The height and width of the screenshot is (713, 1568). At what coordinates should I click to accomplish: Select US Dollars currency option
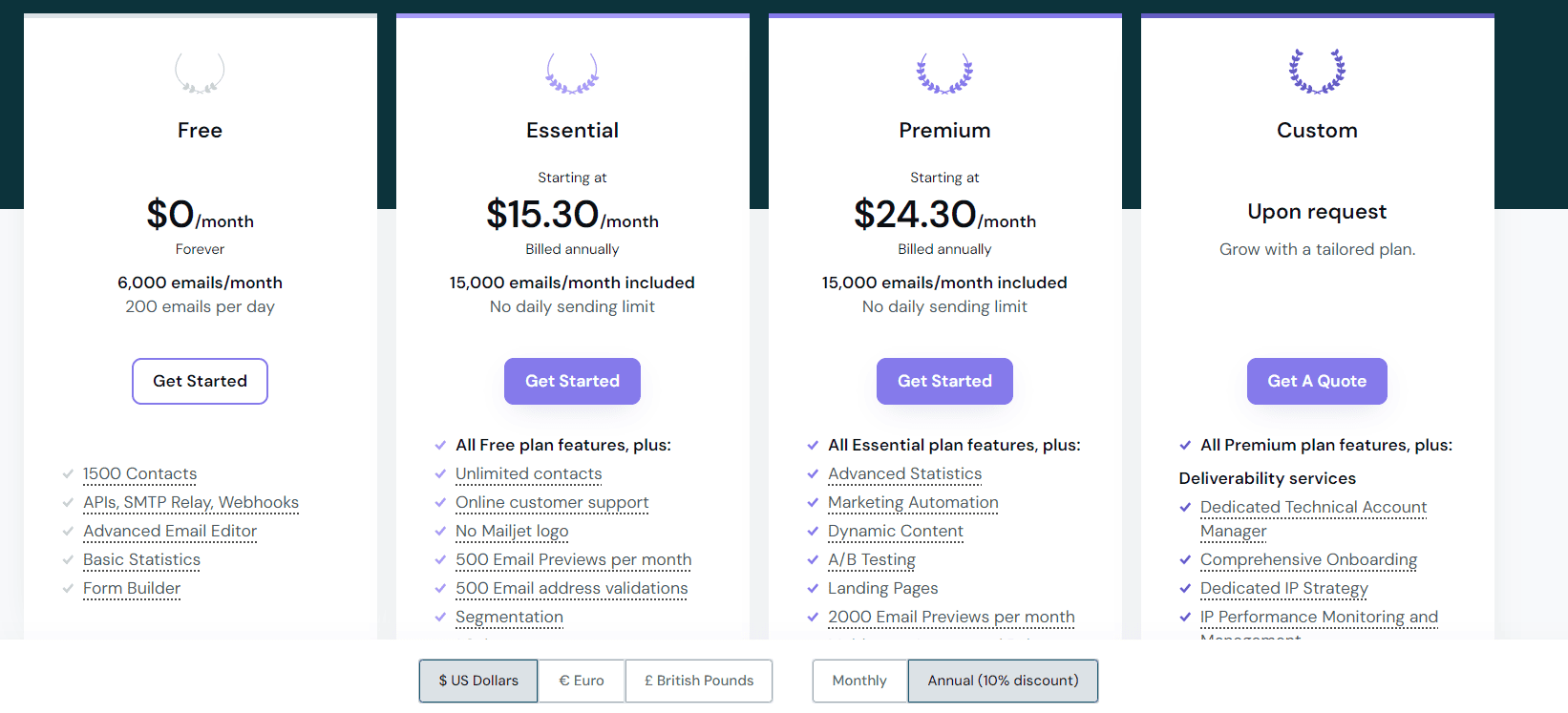[478, 681]
